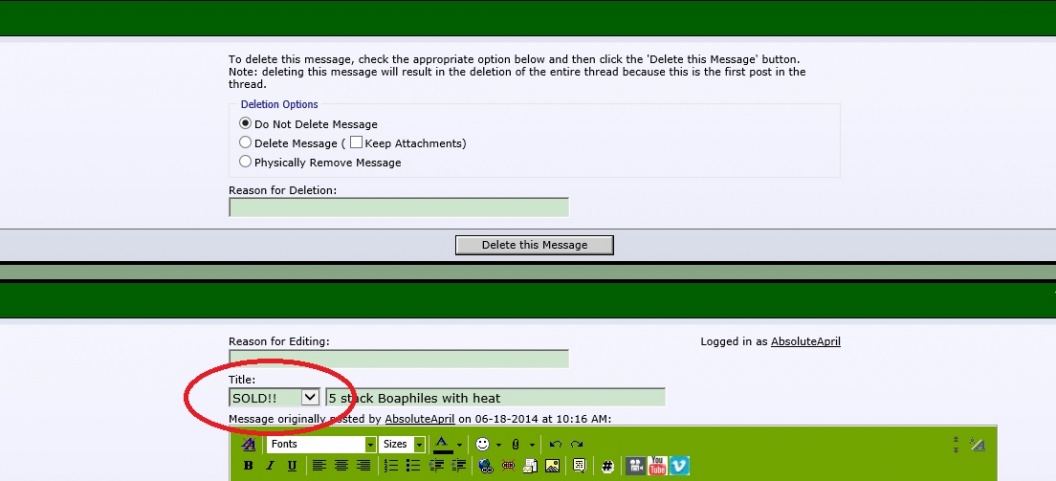Click the Redo icon

coord(577,444)
